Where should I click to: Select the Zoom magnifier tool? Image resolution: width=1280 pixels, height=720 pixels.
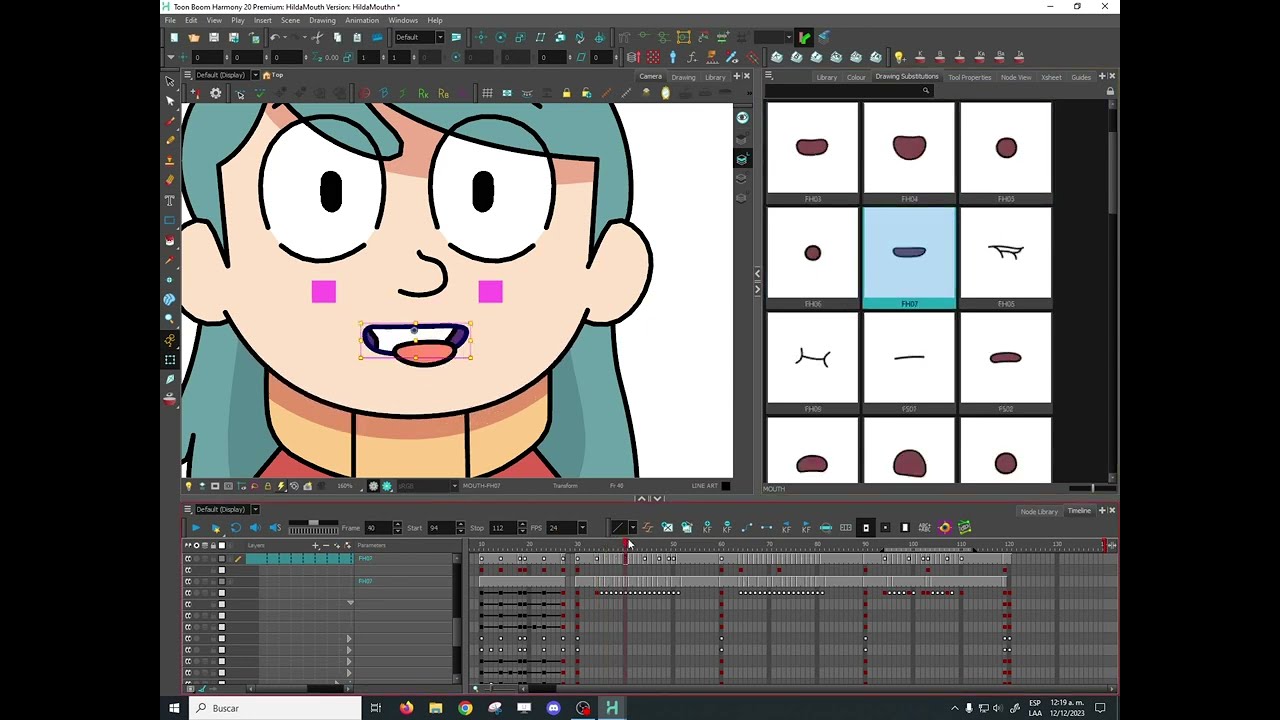[170, 319]
